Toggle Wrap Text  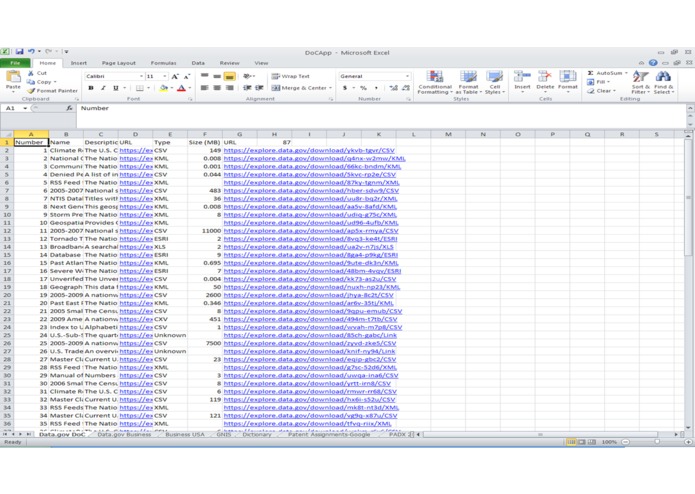(290, 76)
